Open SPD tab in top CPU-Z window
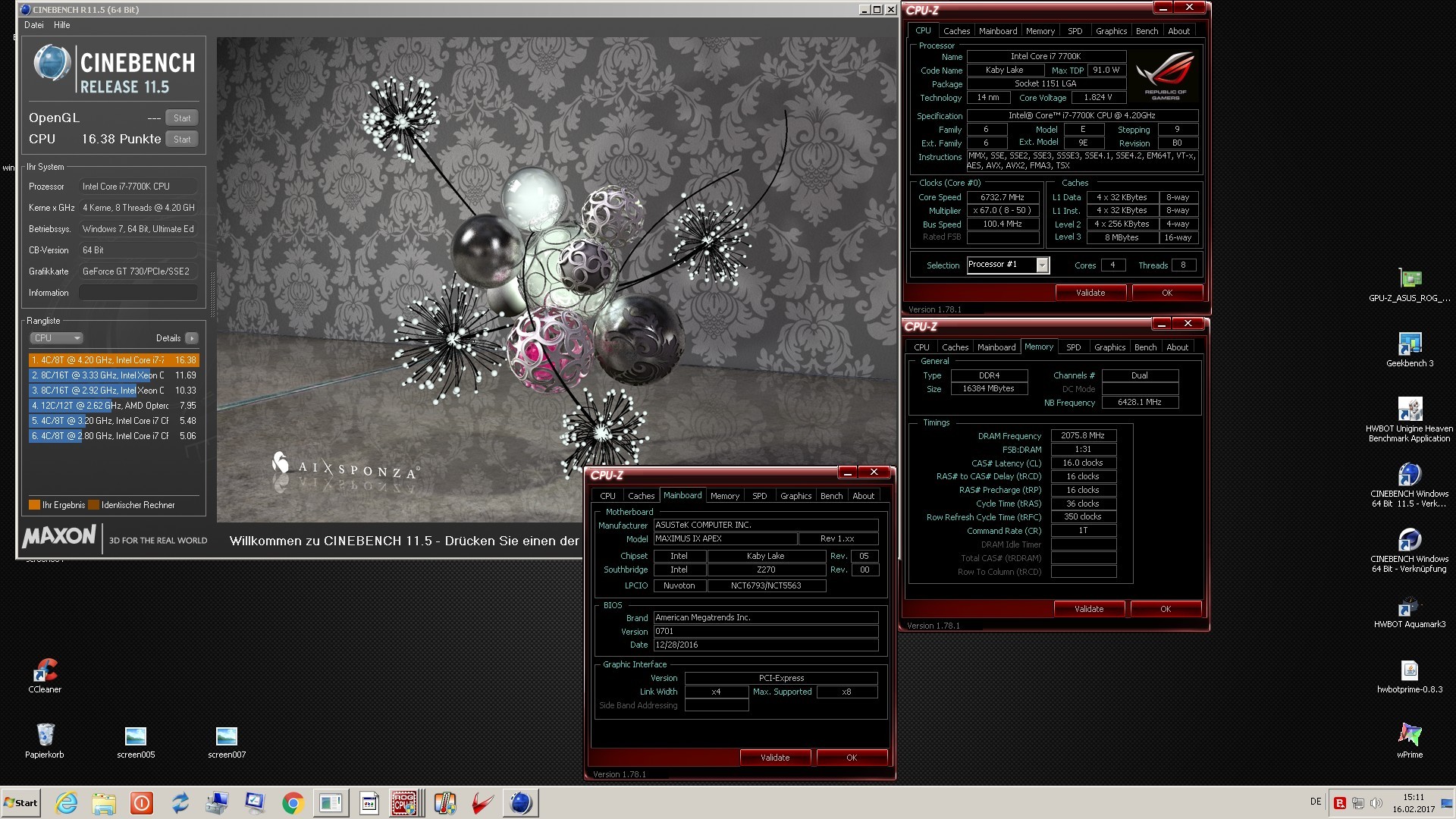Viewport: 1456px width, 819px height. point(1075,31)
